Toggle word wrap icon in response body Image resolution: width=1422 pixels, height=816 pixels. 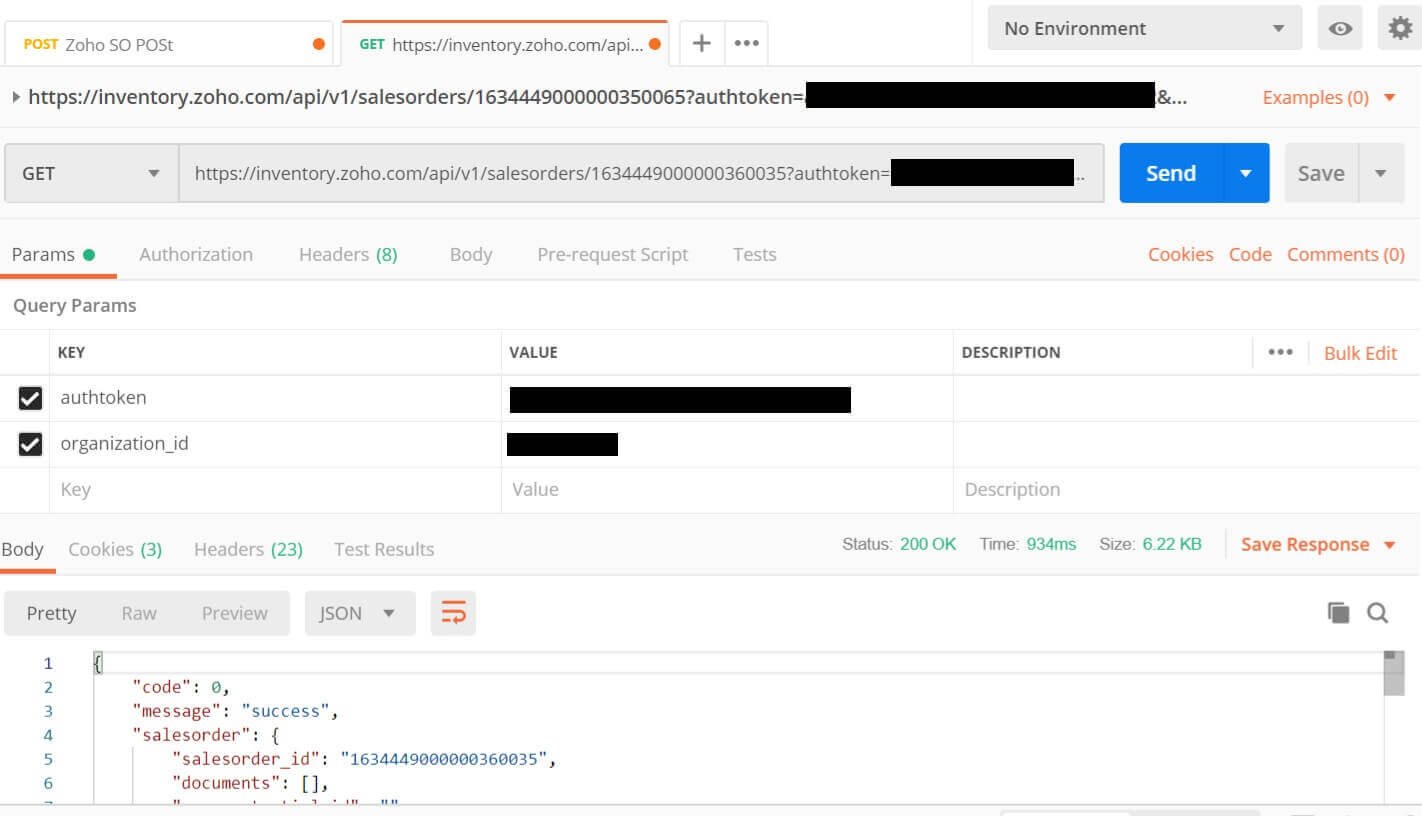point(453,613)
